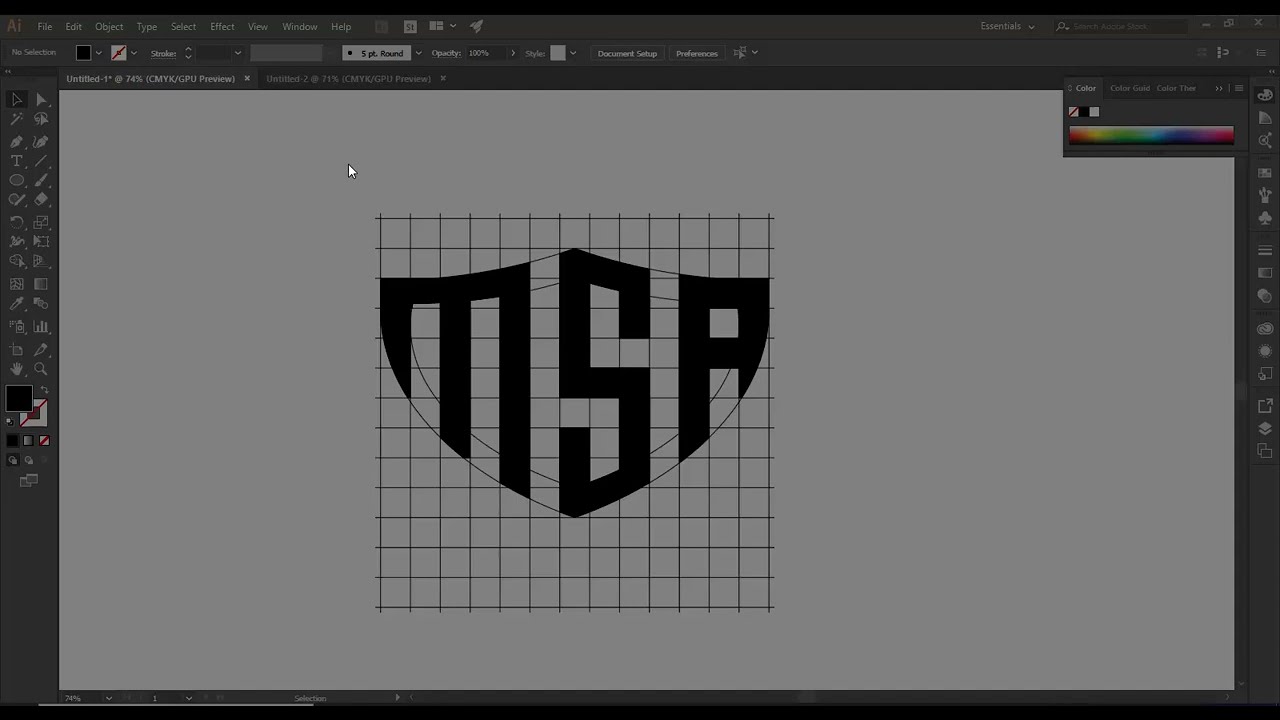This screenshot has width=1280, height=720.
Task: Select the Free Transform tool
Action: pyautogui.click(x=41, y=241)
